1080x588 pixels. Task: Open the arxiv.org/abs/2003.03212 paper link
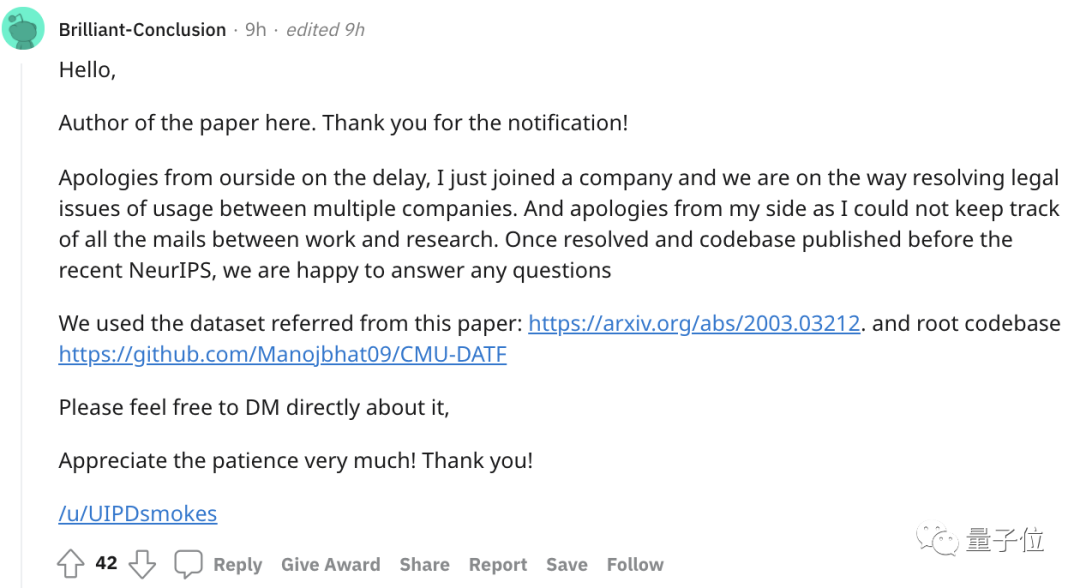tap(694, 324)
